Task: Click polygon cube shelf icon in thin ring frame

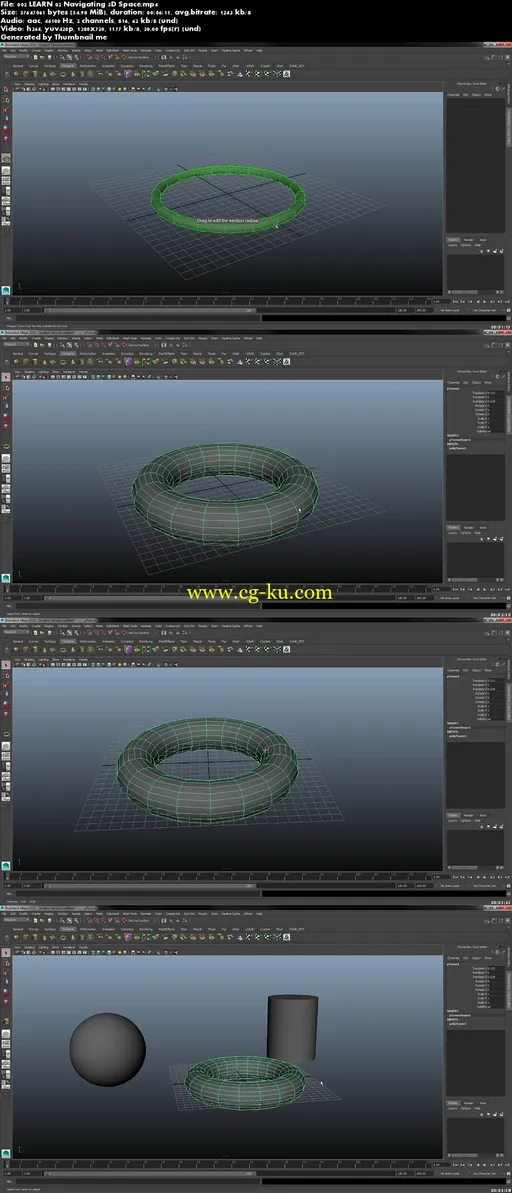Action: pos(25,74)
